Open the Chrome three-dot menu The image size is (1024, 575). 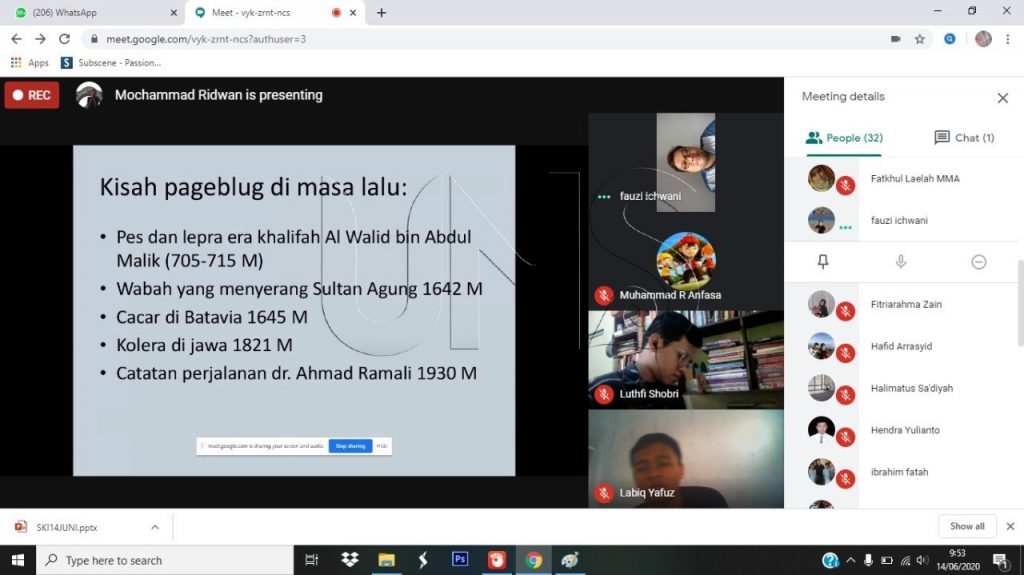(1008, 39)
